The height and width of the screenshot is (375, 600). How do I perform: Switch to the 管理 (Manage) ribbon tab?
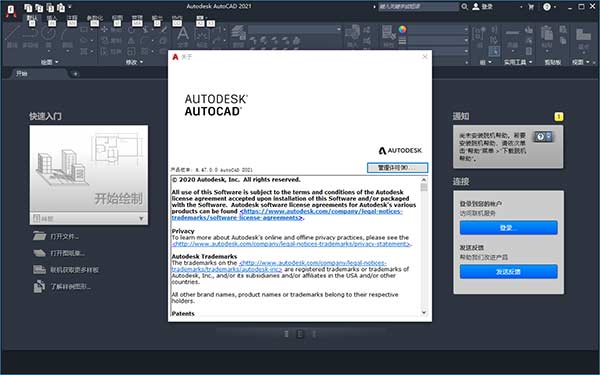pyautogui.click(x=137, y=18)
